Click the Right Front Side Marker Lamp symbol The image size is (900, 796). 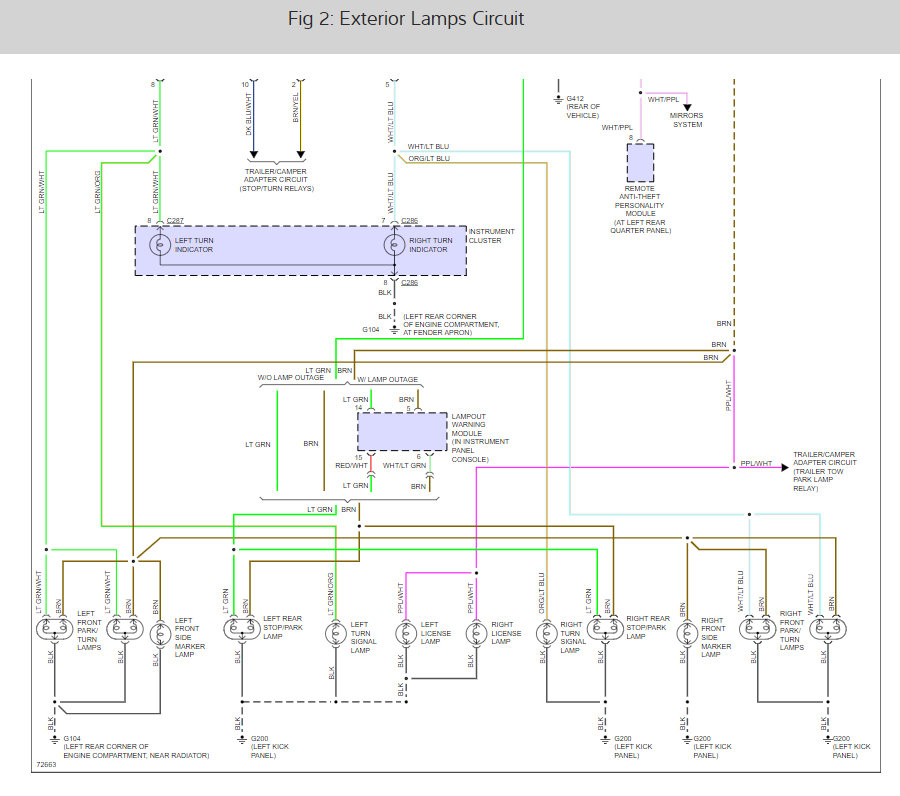click(x=687, y=634)
